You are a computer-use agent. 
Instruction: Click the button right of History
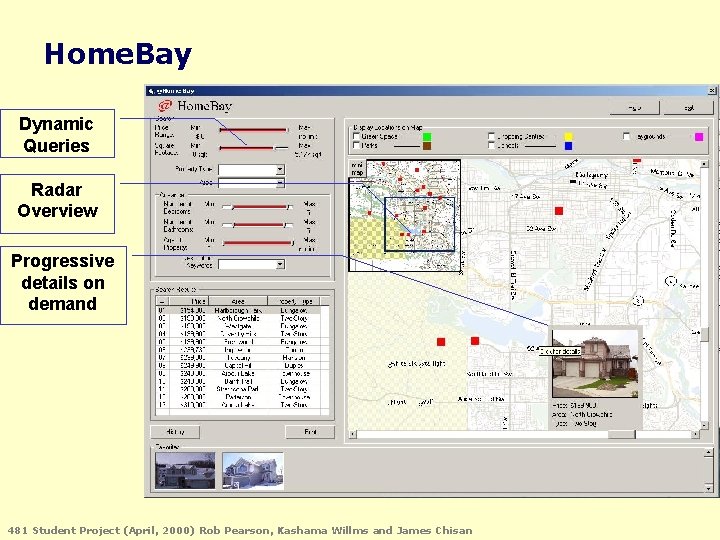(x=310, y=432)
